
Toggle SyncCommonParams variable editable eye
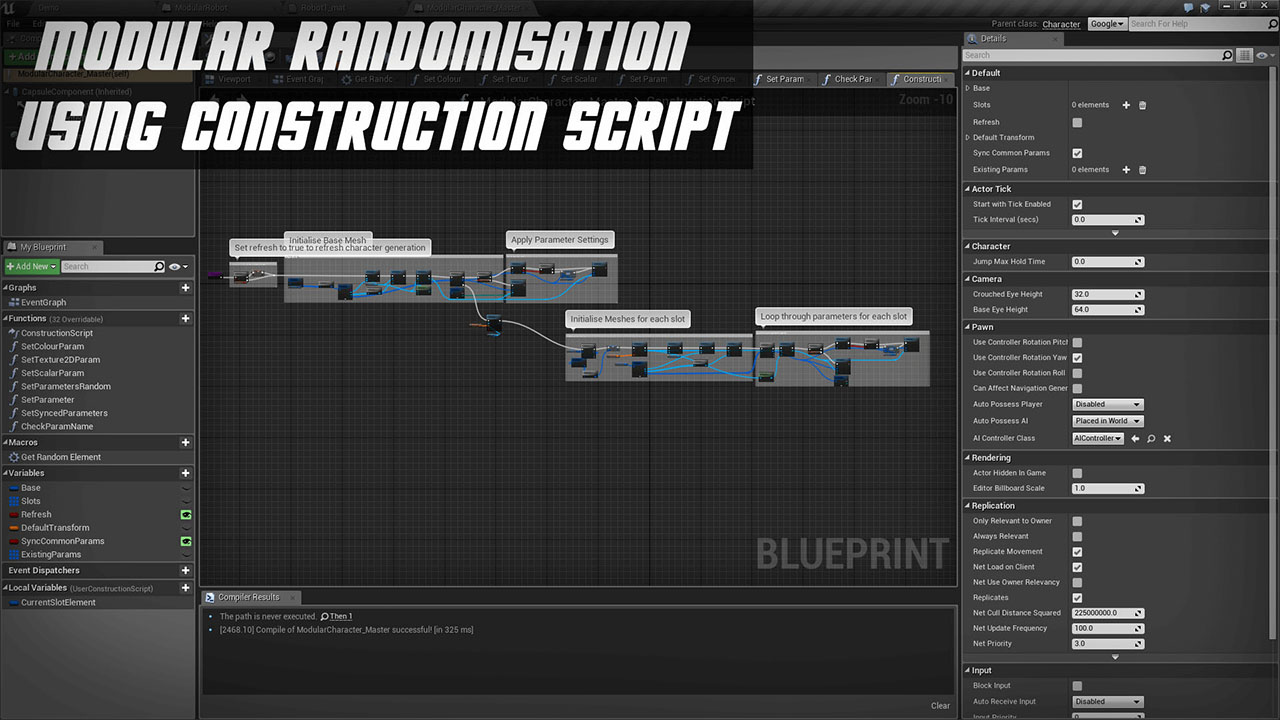pos(186,541)
